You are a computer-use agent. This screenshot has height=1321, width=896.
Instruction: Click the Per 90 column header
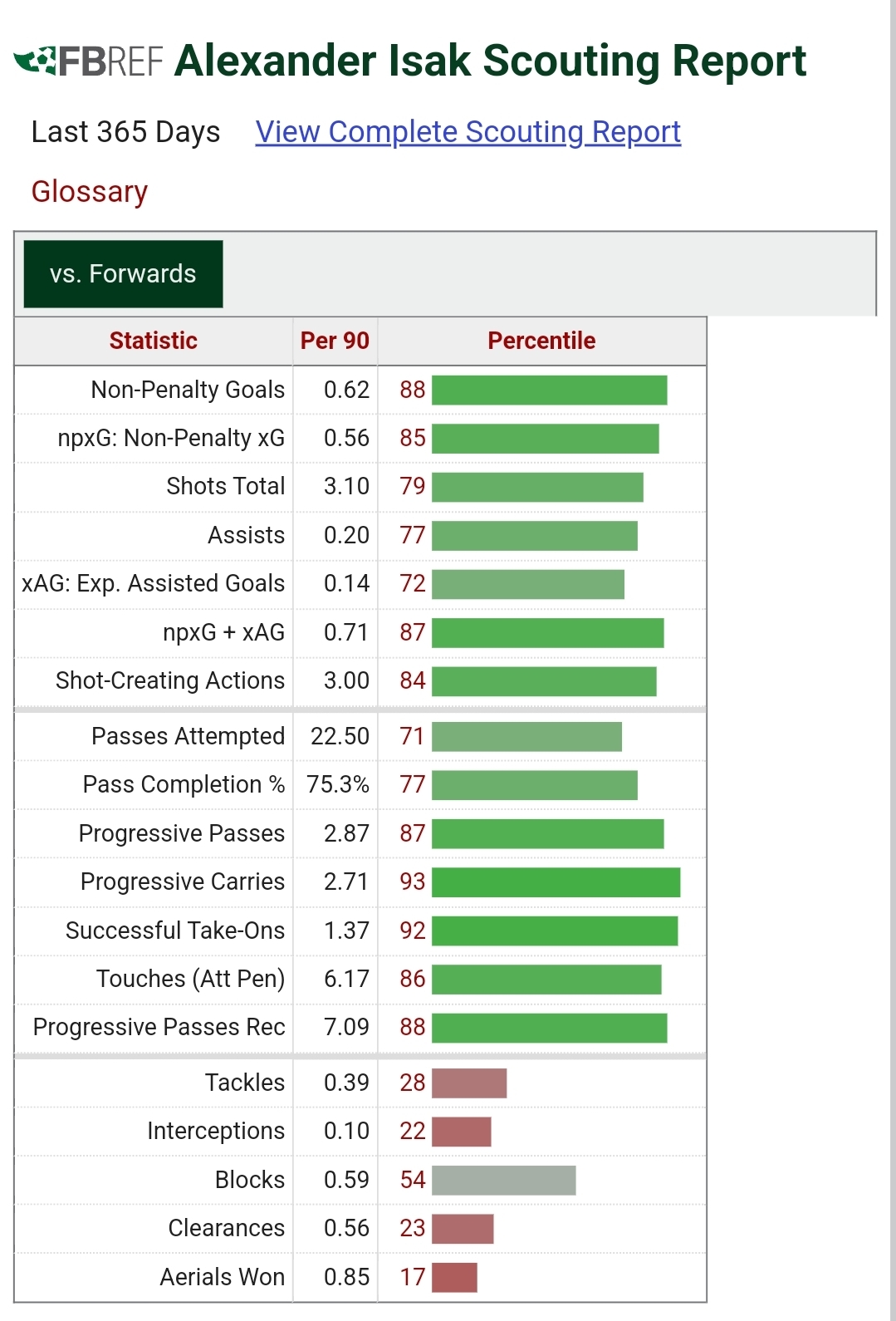(x=335, y=341)
